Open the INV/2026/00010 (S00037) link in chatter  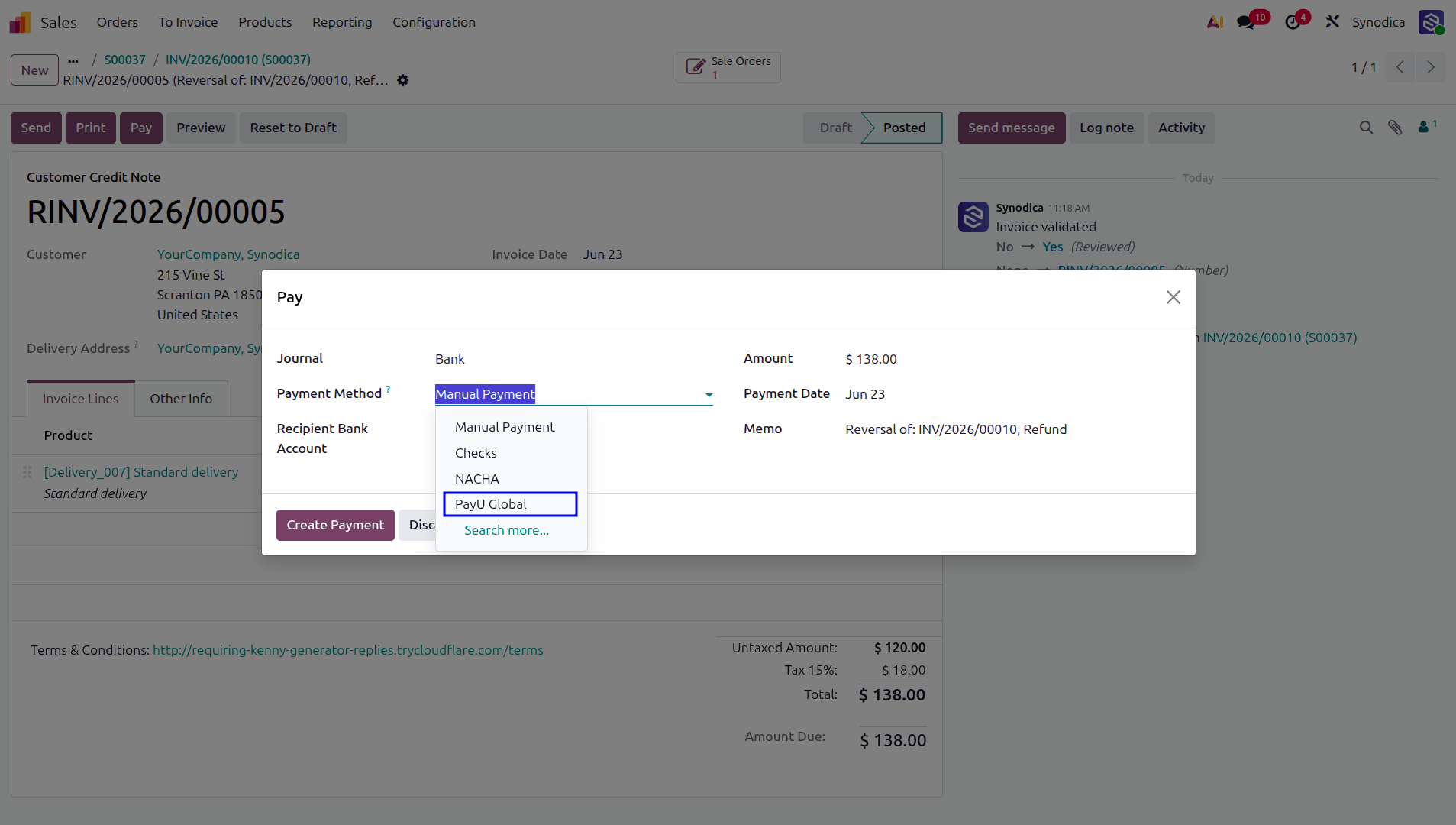(1280, 338)
